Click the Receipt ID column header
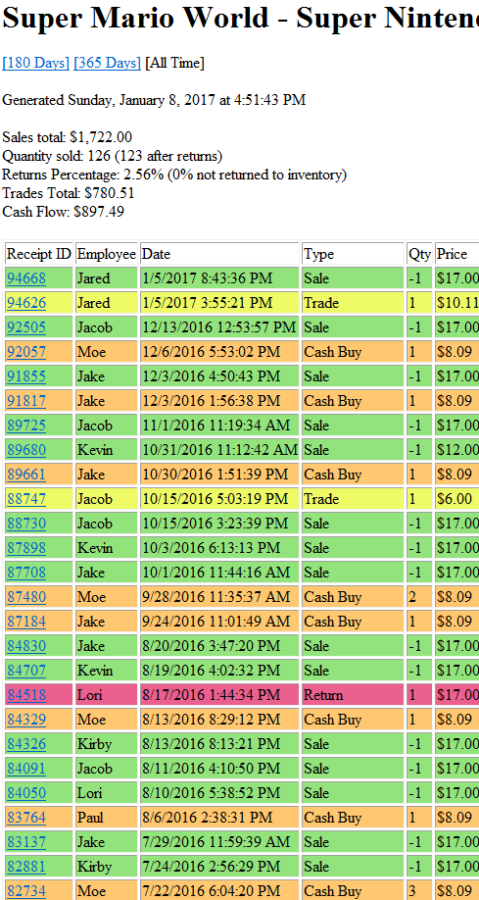Viewport: 479px width, 900px height. pyautogui.click(x=39, y=254)
